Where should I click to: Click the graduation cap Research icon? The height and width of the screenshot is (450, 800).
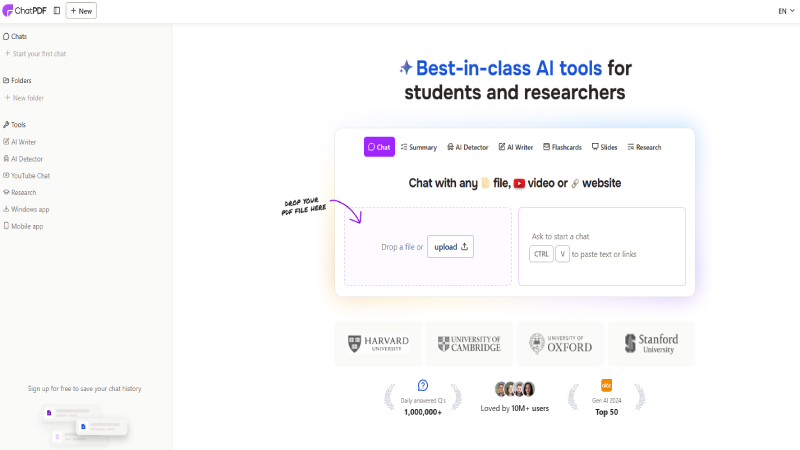point(6,192)
